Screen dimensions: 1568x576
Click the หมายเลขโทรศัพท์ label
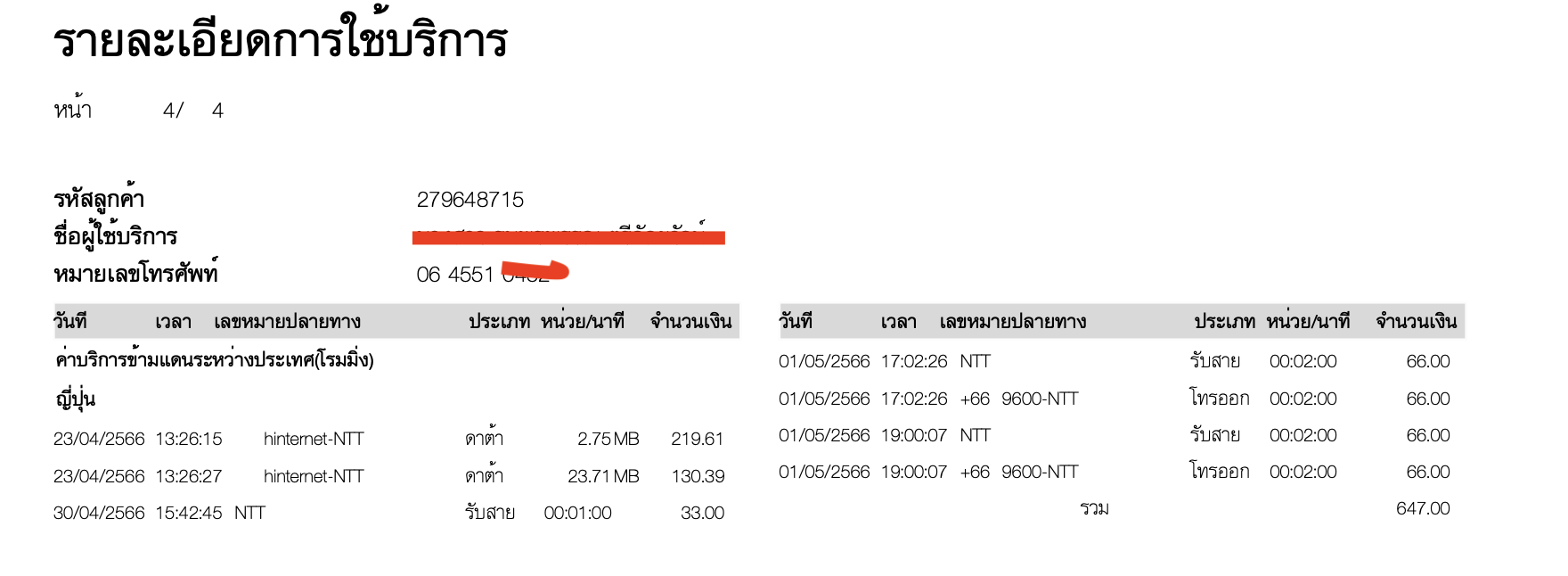(135, 274)
